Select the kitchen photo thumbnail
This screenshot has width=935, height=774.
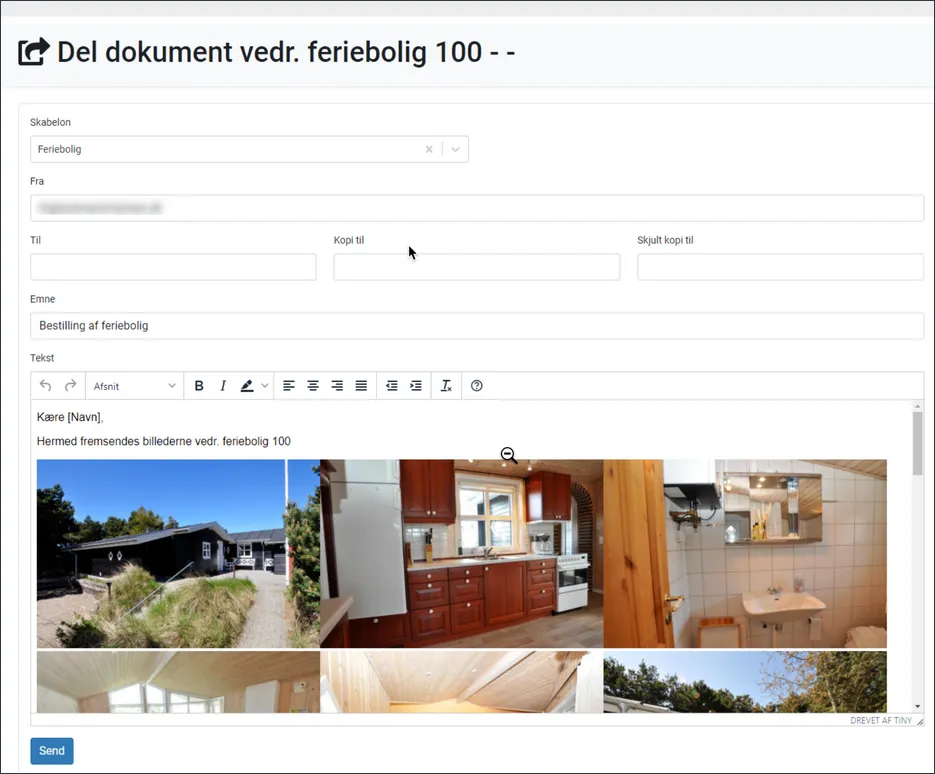pyautogui.click(x=461, y=553)
